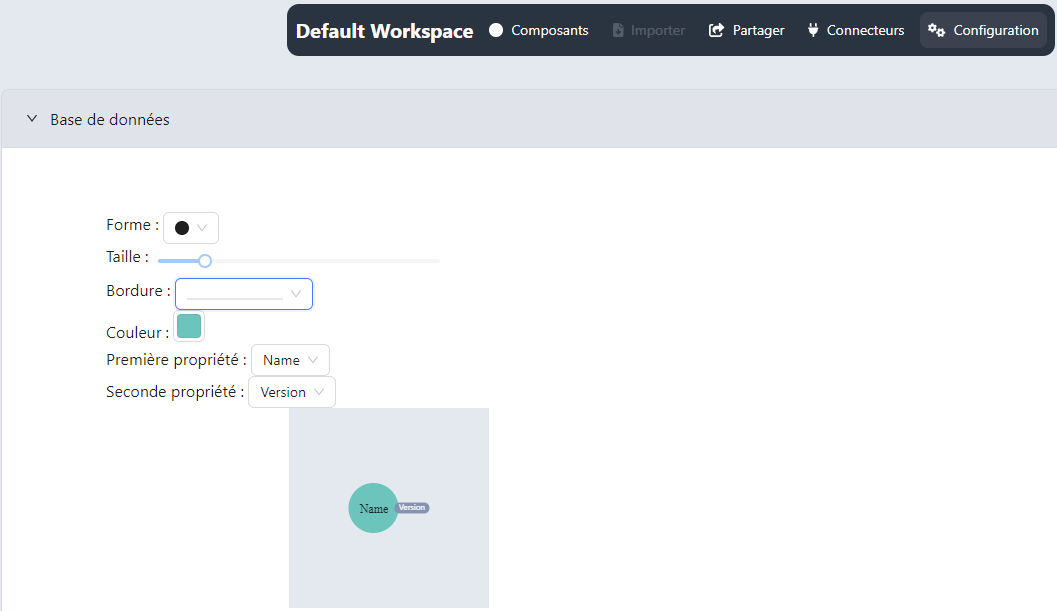Click the black circle shape in Forme selector
1057x611 pixels.
pyautogui.click(x=181, y=228)
